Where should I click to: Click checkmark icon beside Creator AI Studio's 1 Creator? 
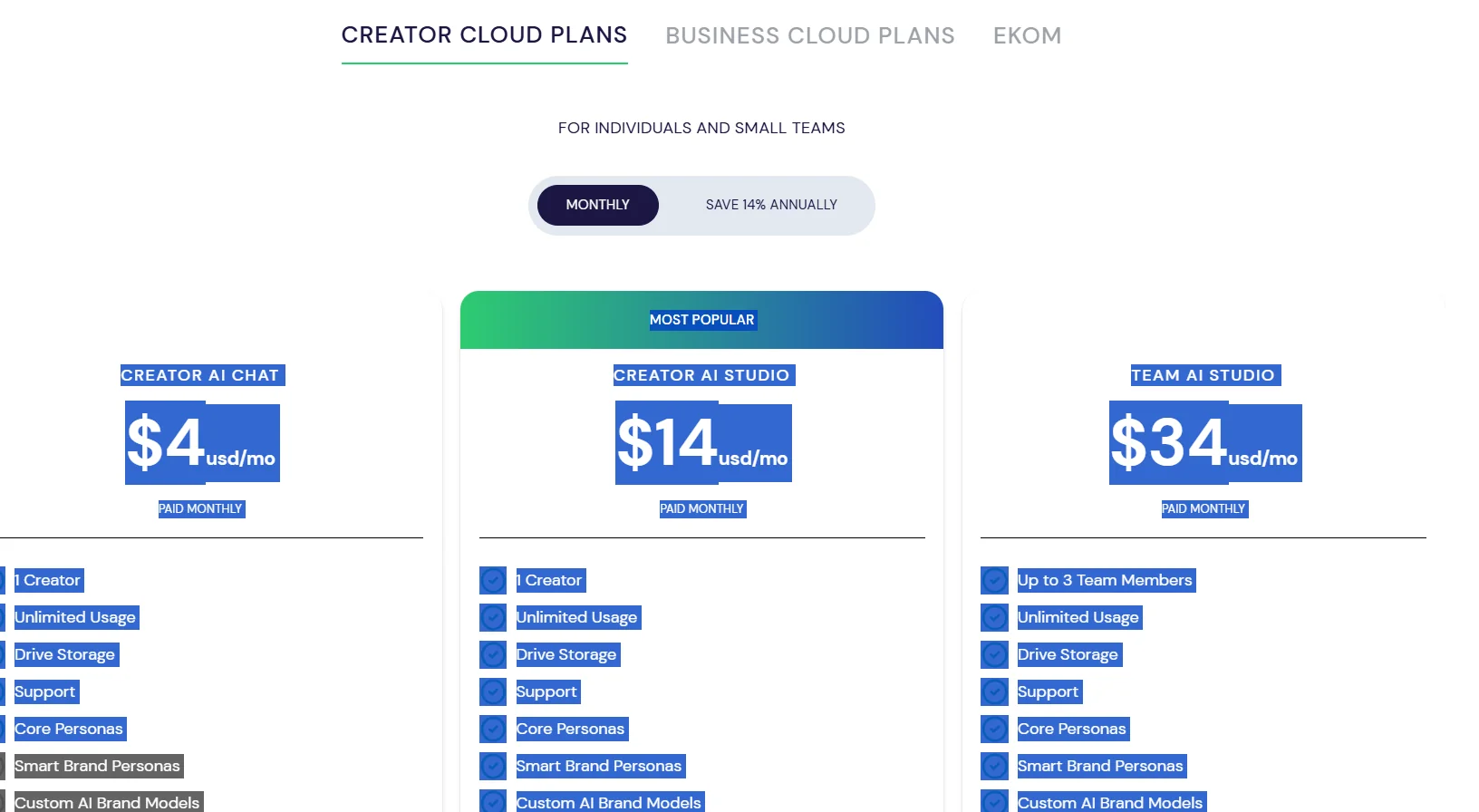point(493,580)
